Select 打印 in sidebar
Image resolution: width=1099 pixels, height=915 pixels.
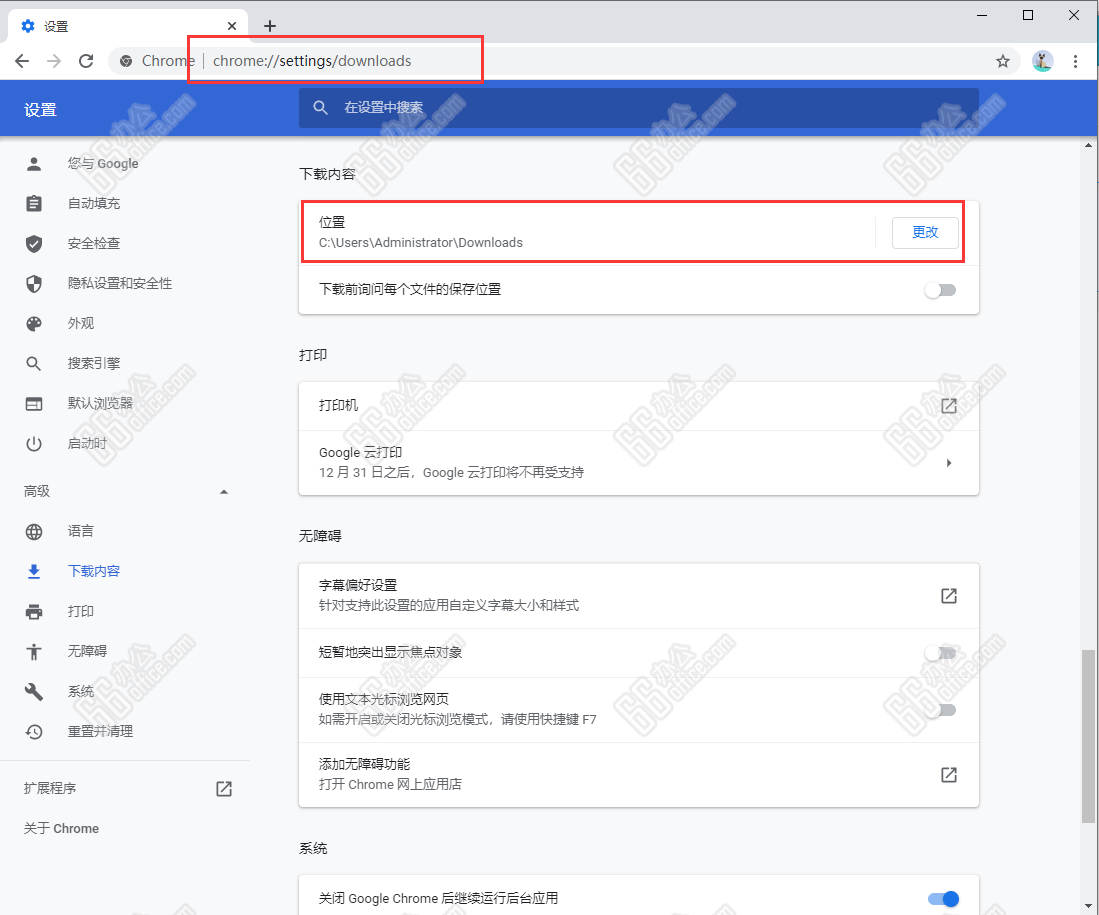pos(81,611)
